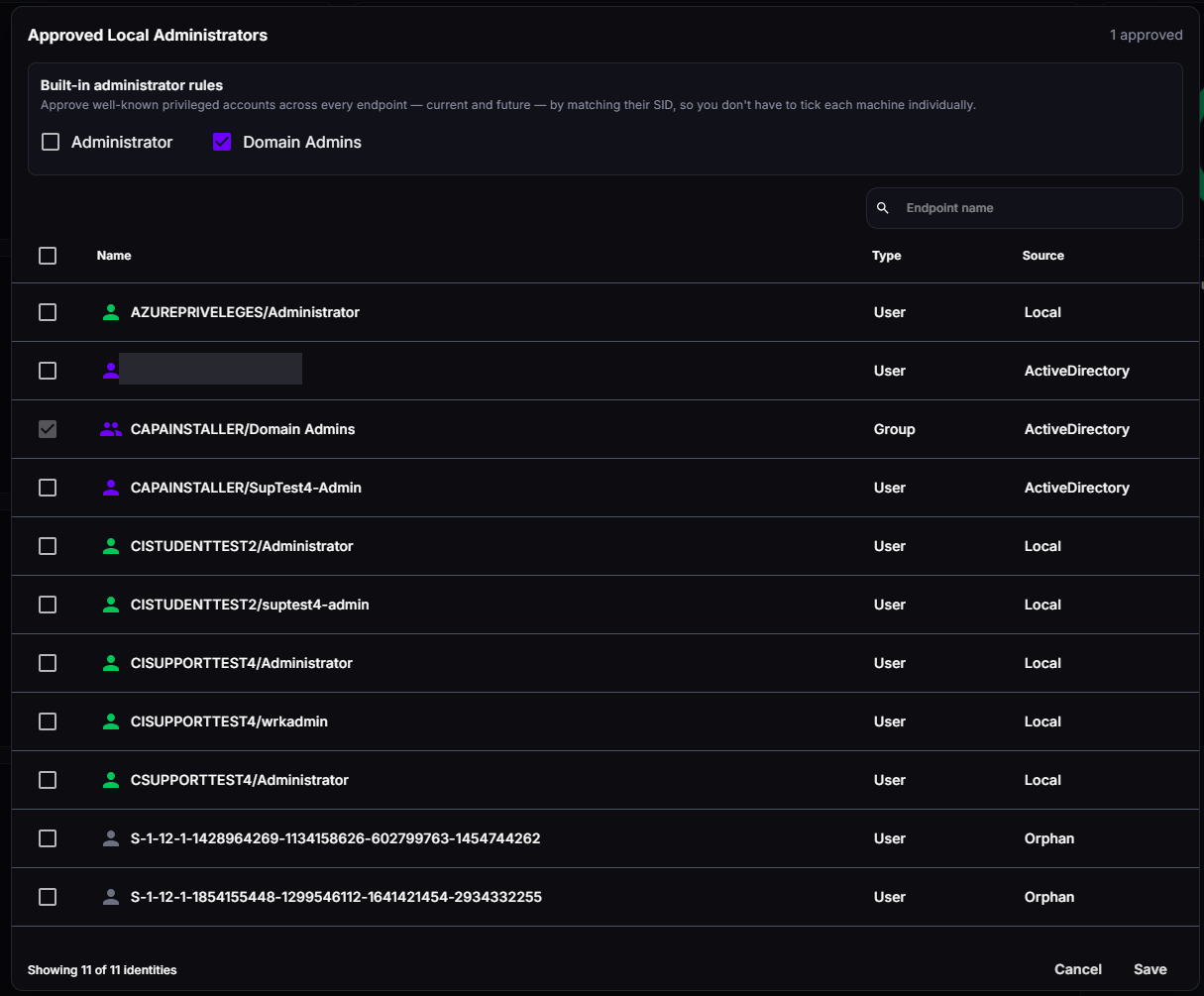Click user icon beside CISTUDENTTEST2/Administrator
1204x996 pixels.
point(111,546)
